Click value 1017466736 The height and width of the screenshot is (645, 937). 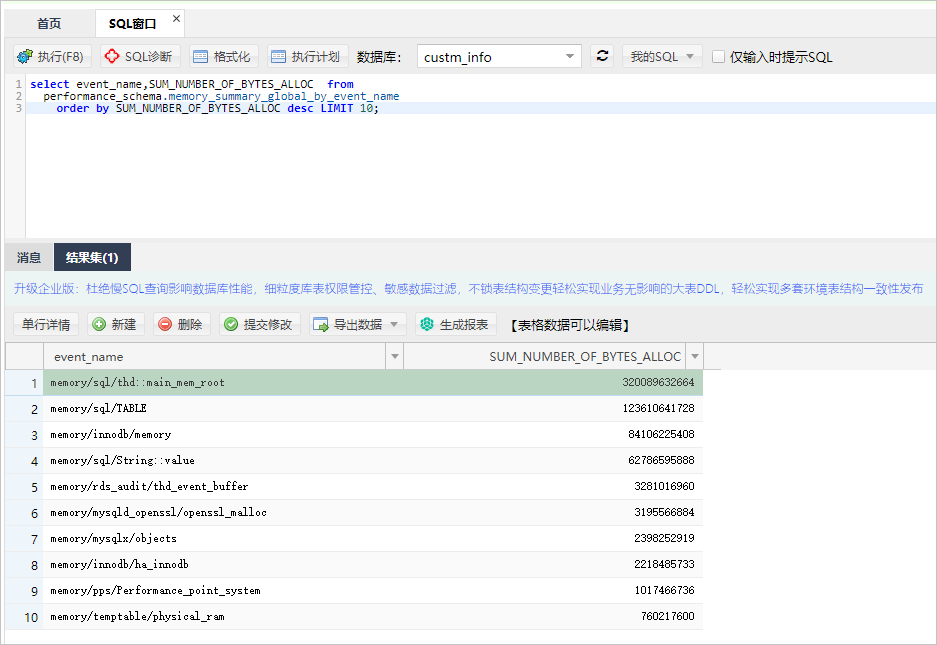[664, 591]
